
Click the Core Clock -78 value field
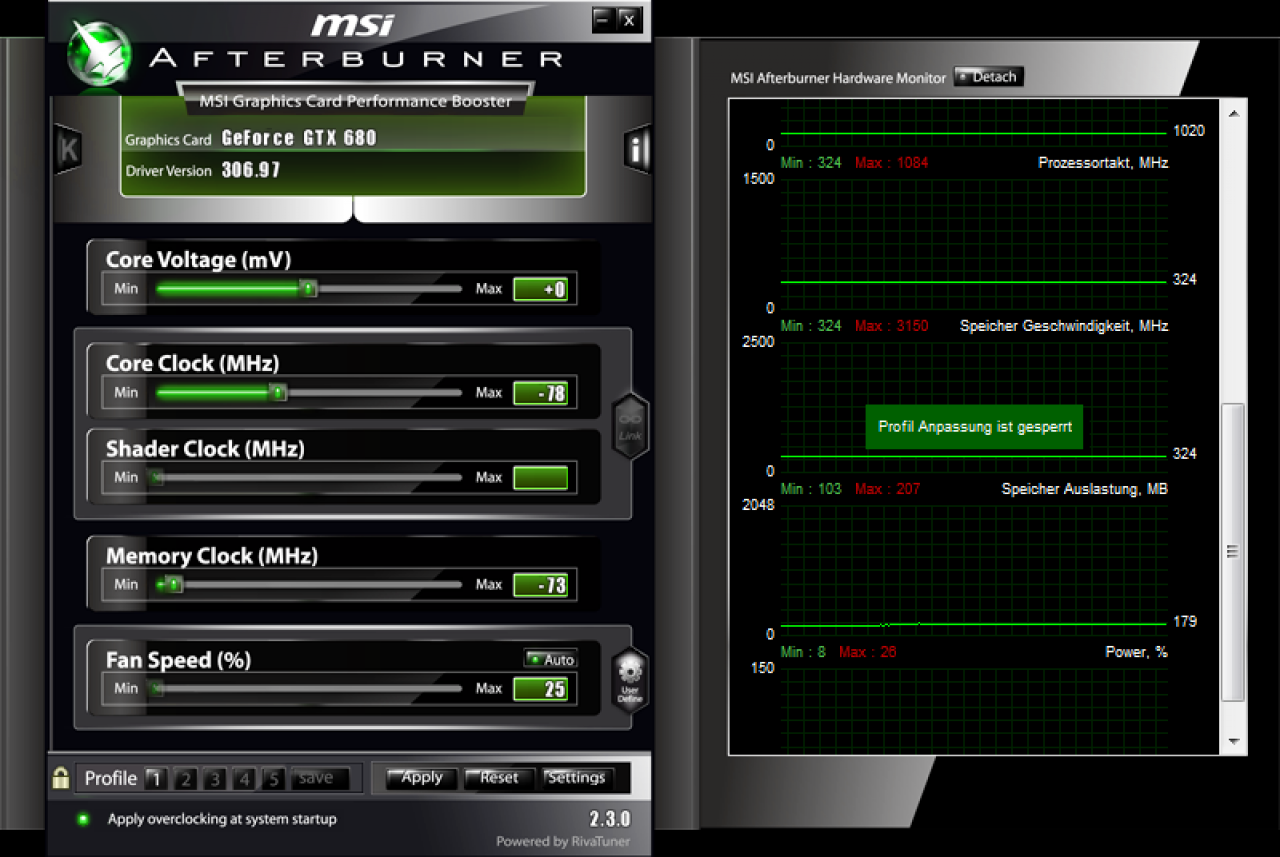(x=540, y=393)
